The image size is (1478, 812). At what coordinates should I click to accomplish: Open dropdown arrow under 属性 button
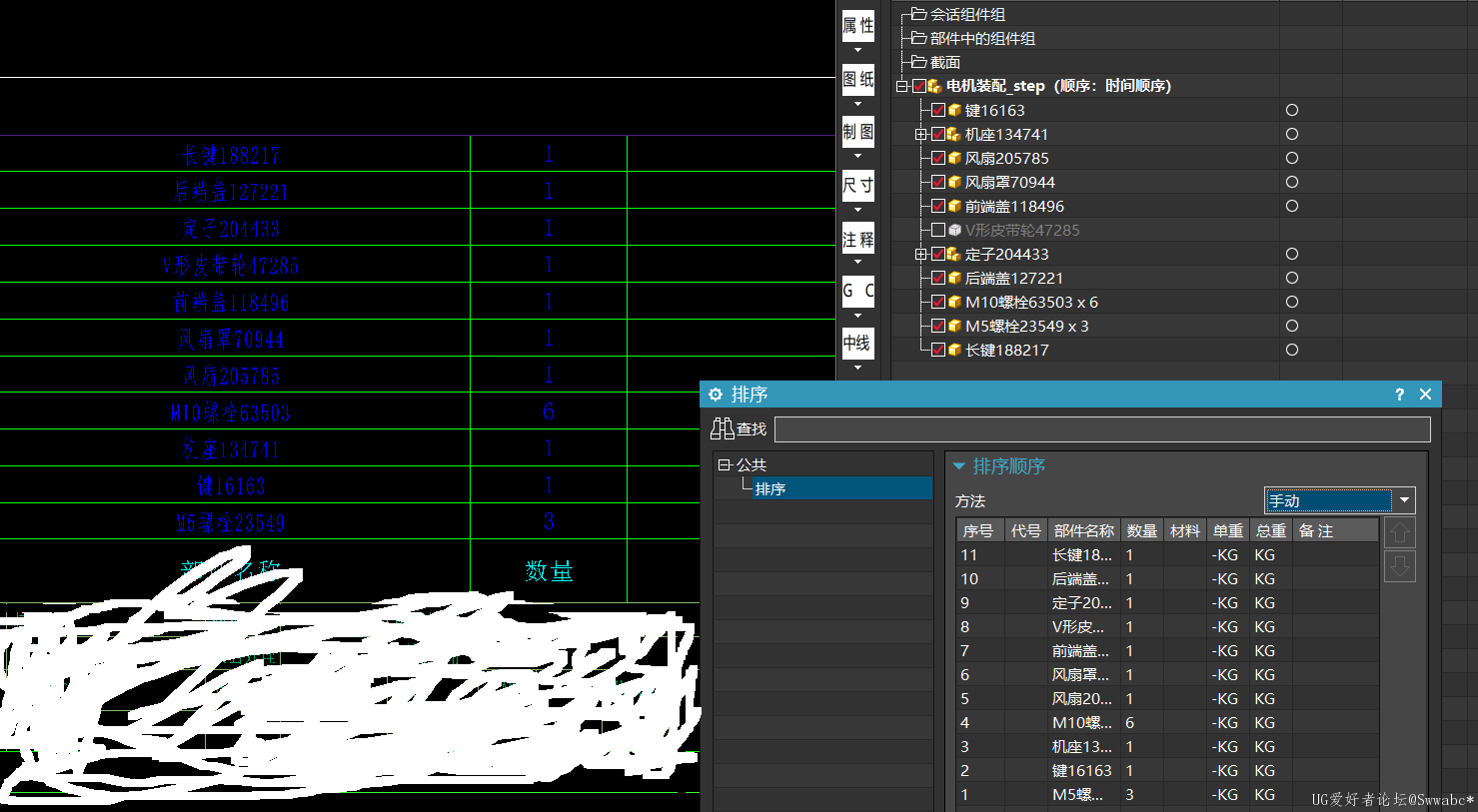857,50
